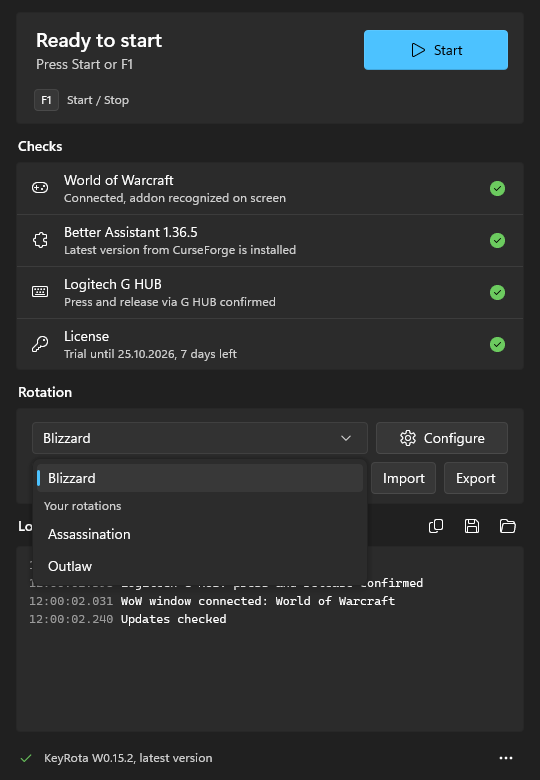This screenshot has height=780, width=540.
Task: Click the green checkmark for Logitech G HUB
Action: (x=497, y=292)
